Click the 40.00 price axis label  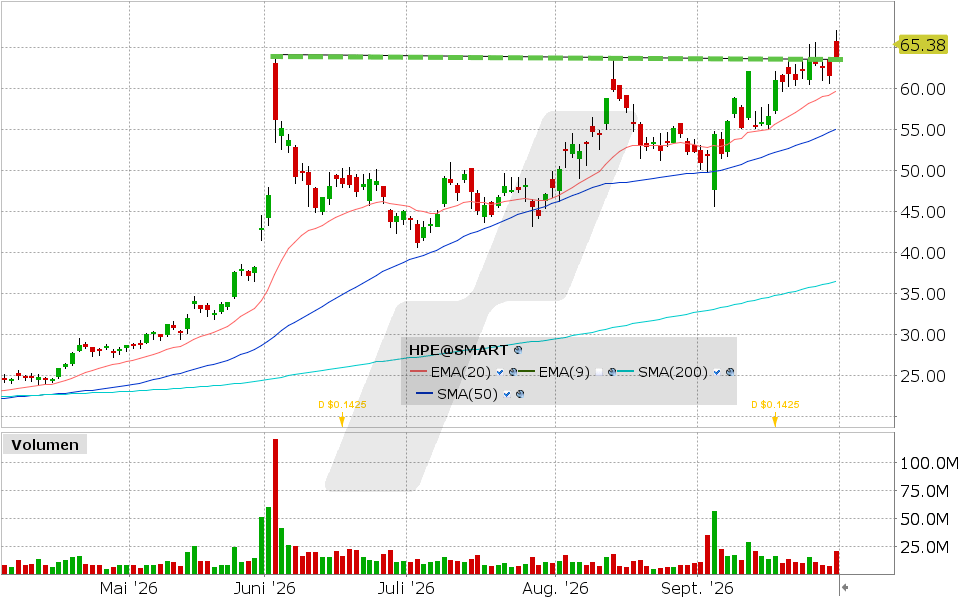(923, 253)
